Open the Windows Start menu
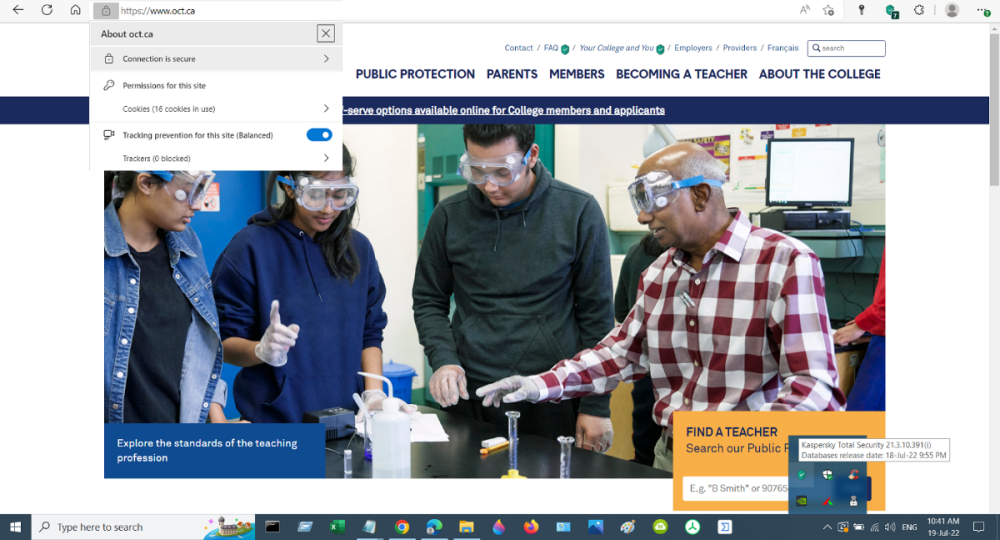The image size is (1000, 540). (x=15, y=527)
